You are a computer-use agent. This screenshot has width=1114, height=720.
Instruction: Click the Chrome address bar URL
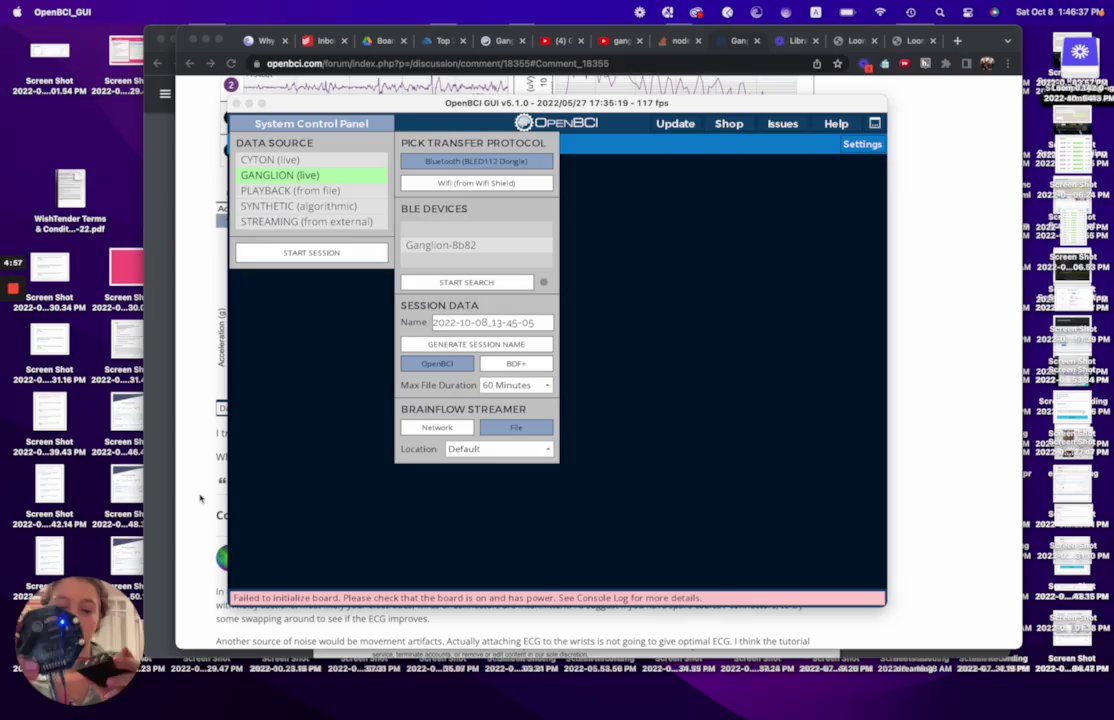pos(438,63)
